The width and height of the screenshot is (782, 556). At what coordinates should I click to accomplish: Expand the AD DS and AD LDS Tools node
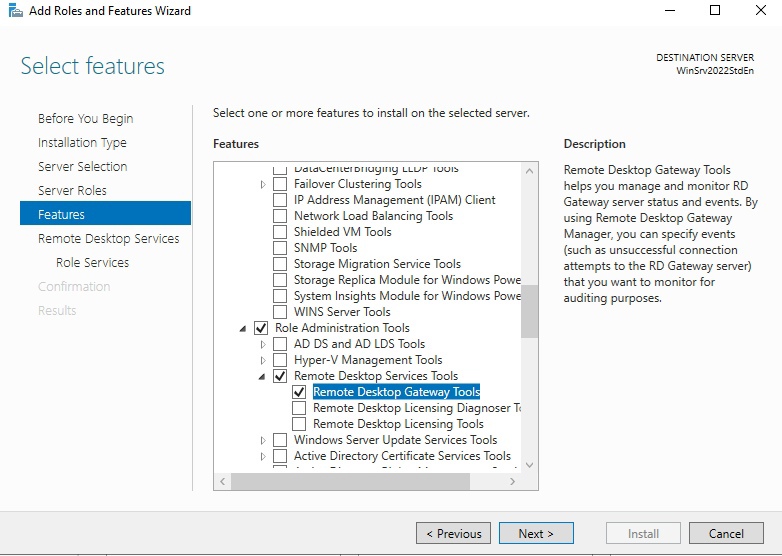click(263, 344)
